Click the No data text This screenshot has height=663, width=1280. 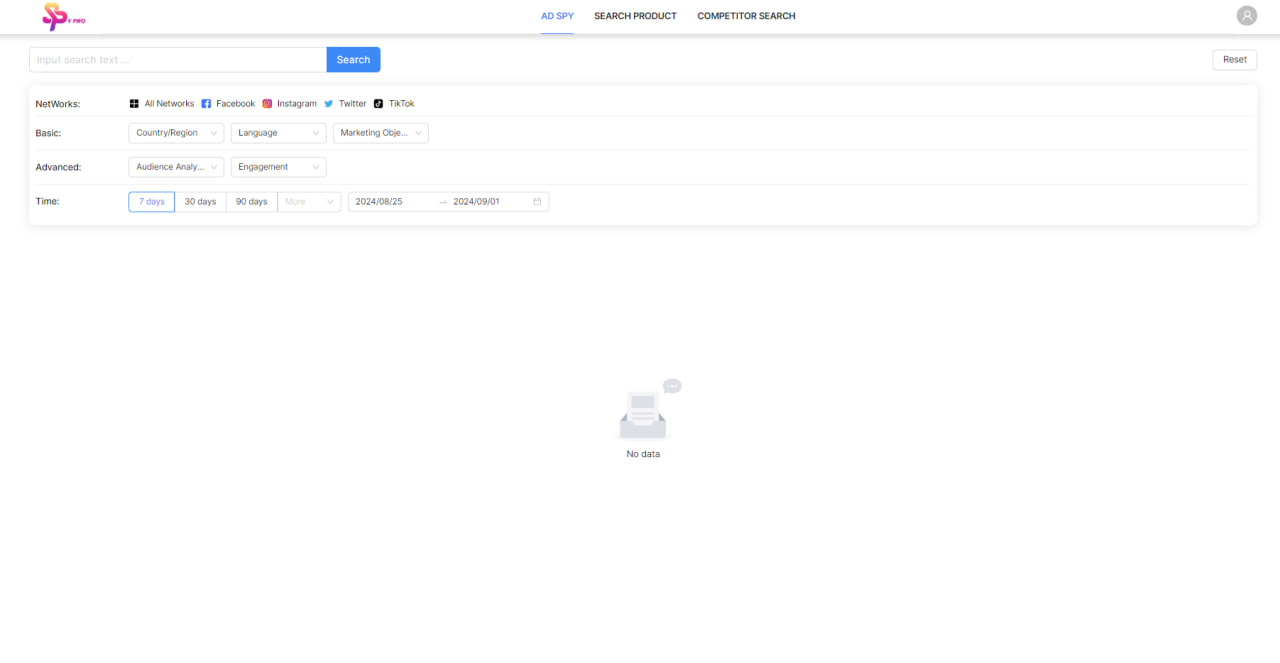click(x=643, y=454)
